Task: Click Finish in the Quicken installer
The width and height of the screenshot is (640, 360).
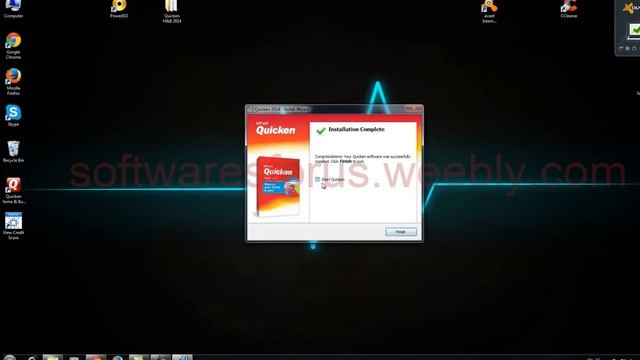Action: [x=401, y=232]
